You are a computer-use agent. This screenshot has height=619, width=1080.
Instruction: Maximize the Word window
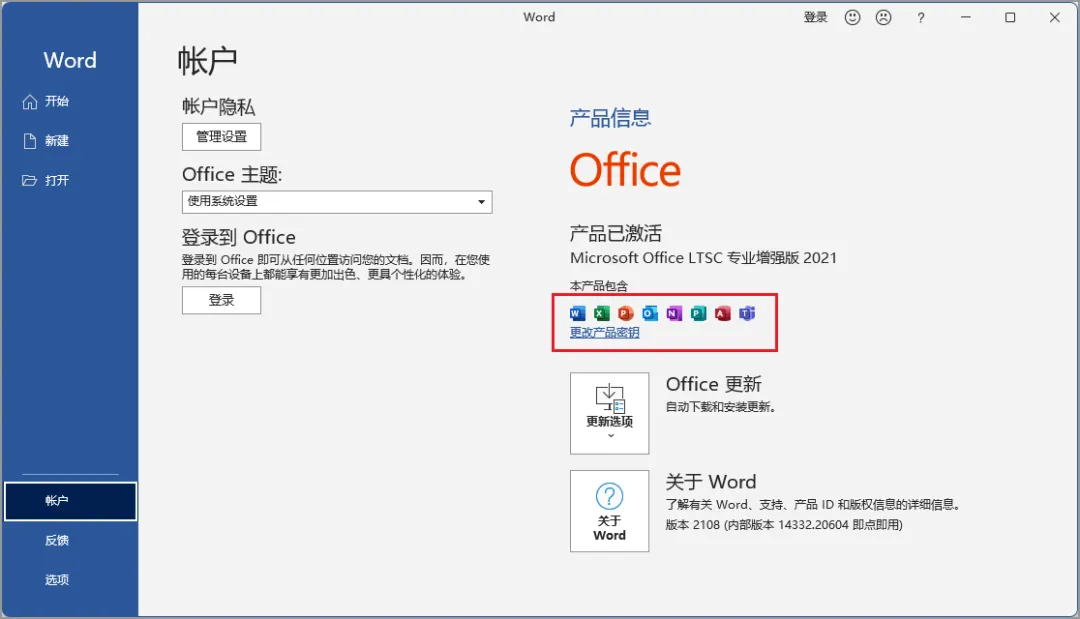pos(1010,17)
